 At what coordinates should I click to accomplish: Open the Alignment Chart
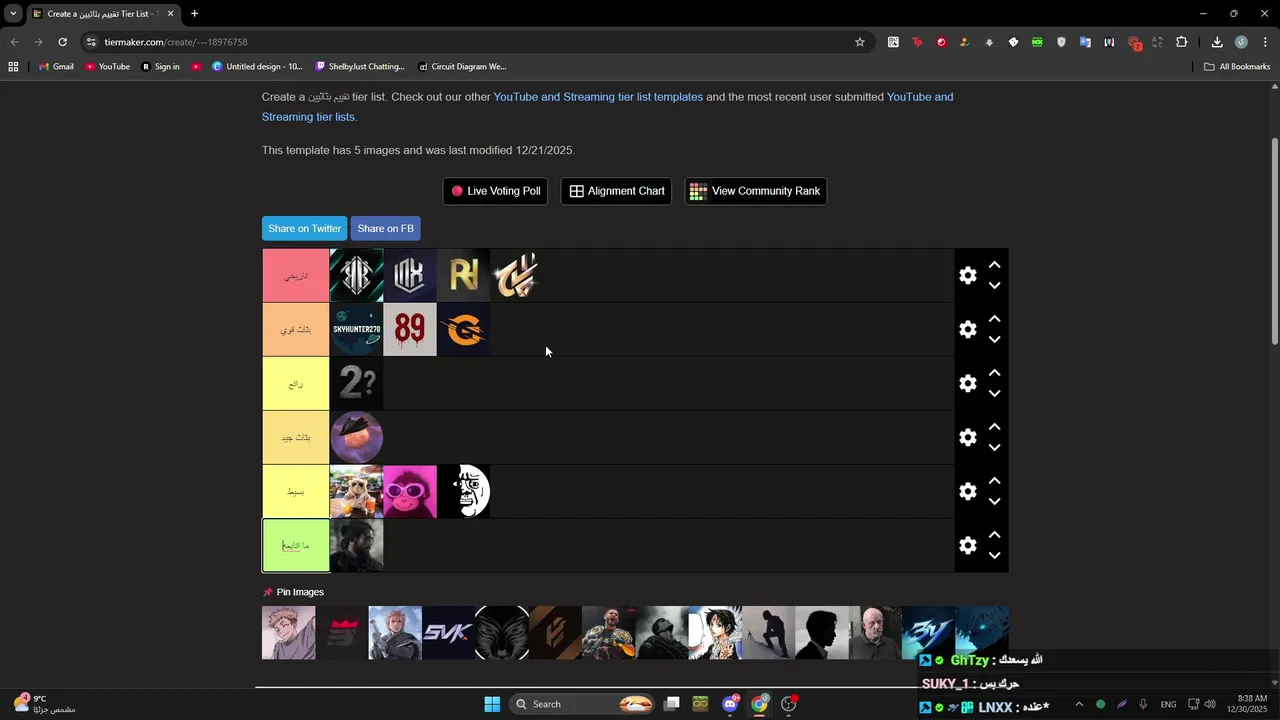click(616, 191)
